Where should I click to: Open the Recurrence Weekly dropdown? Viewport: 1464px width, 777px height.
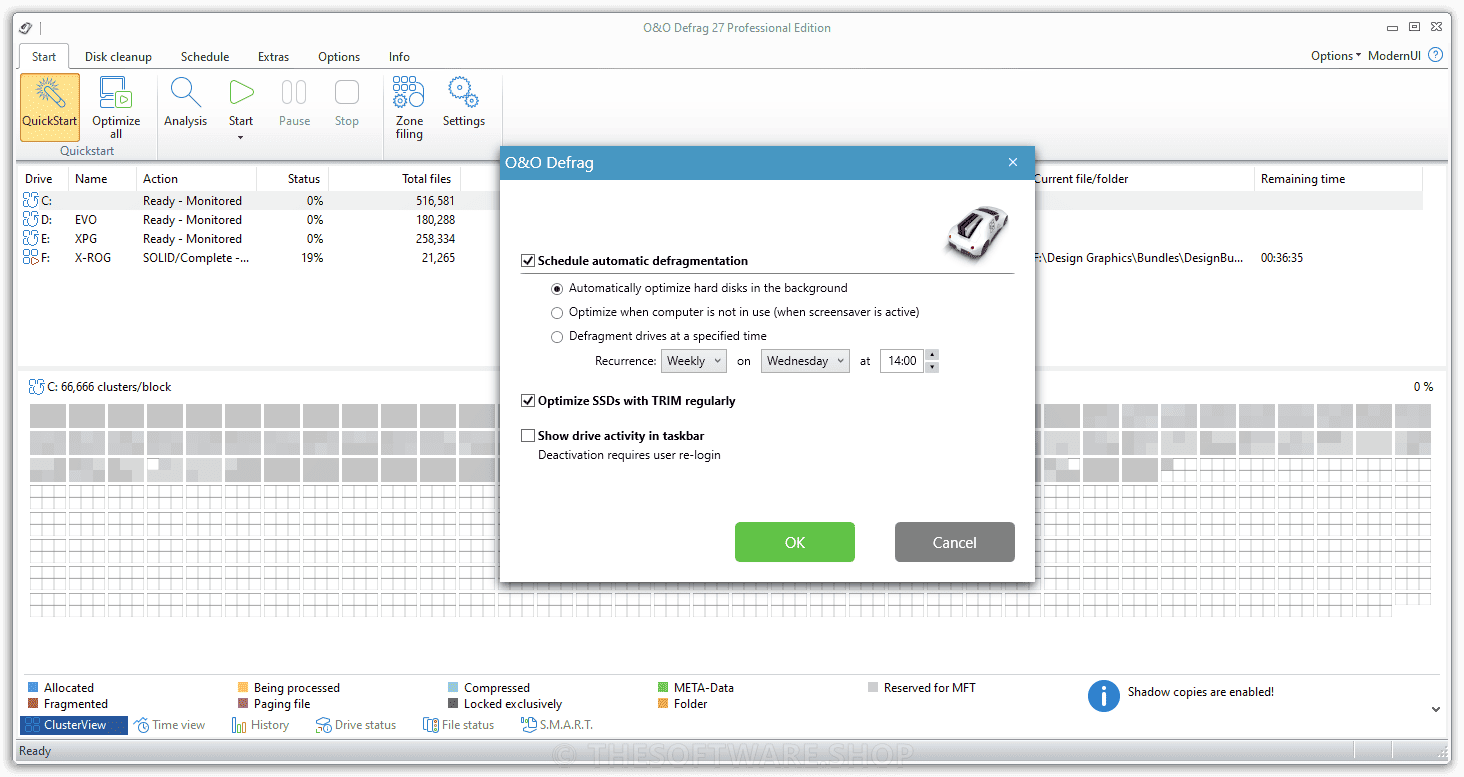(x=693, y=361)
